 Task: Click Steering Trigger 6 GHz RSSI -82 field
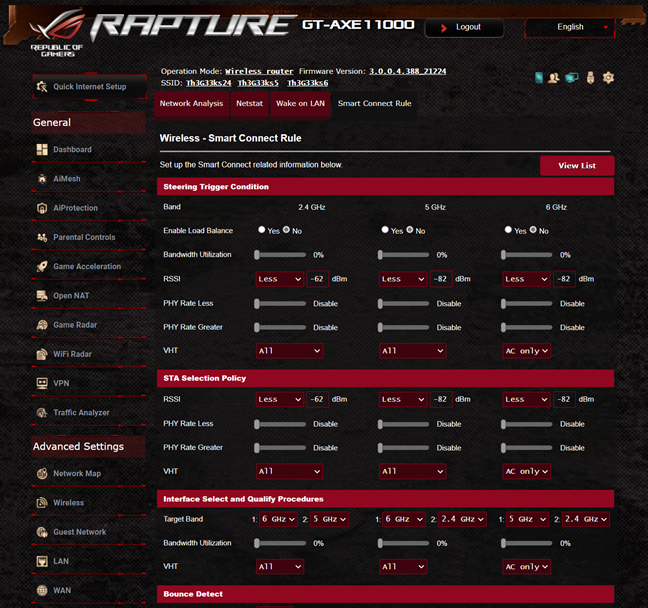[564, 279]
